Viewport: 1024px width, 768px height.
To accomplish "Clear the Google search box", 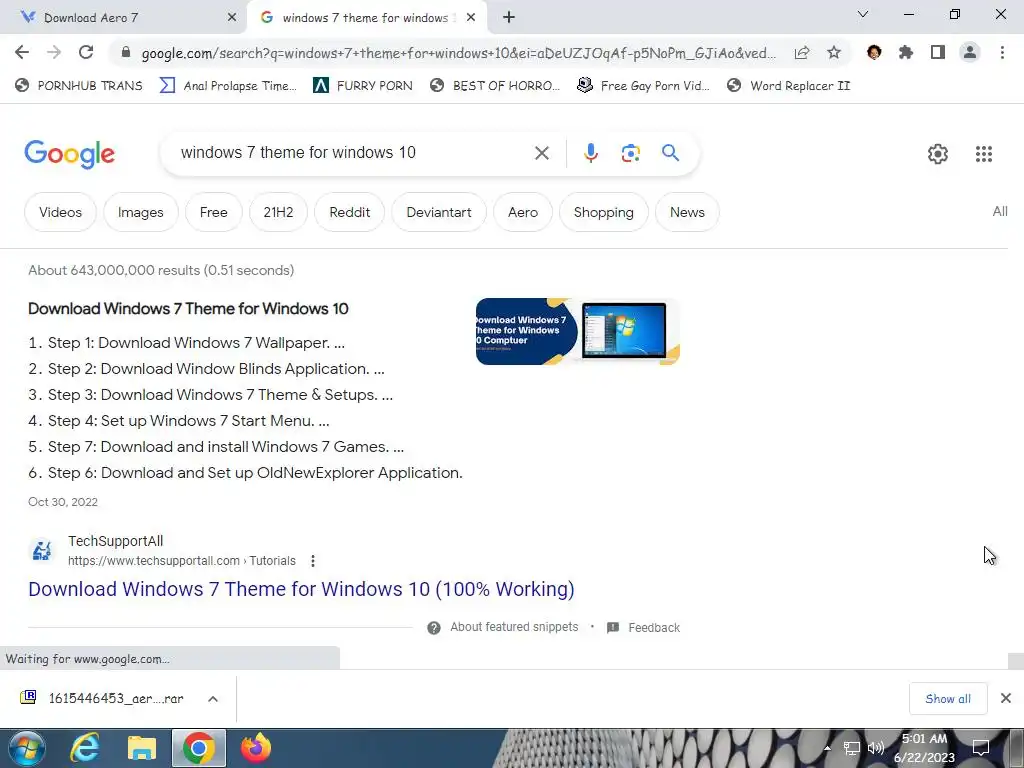I will (542, 153).
